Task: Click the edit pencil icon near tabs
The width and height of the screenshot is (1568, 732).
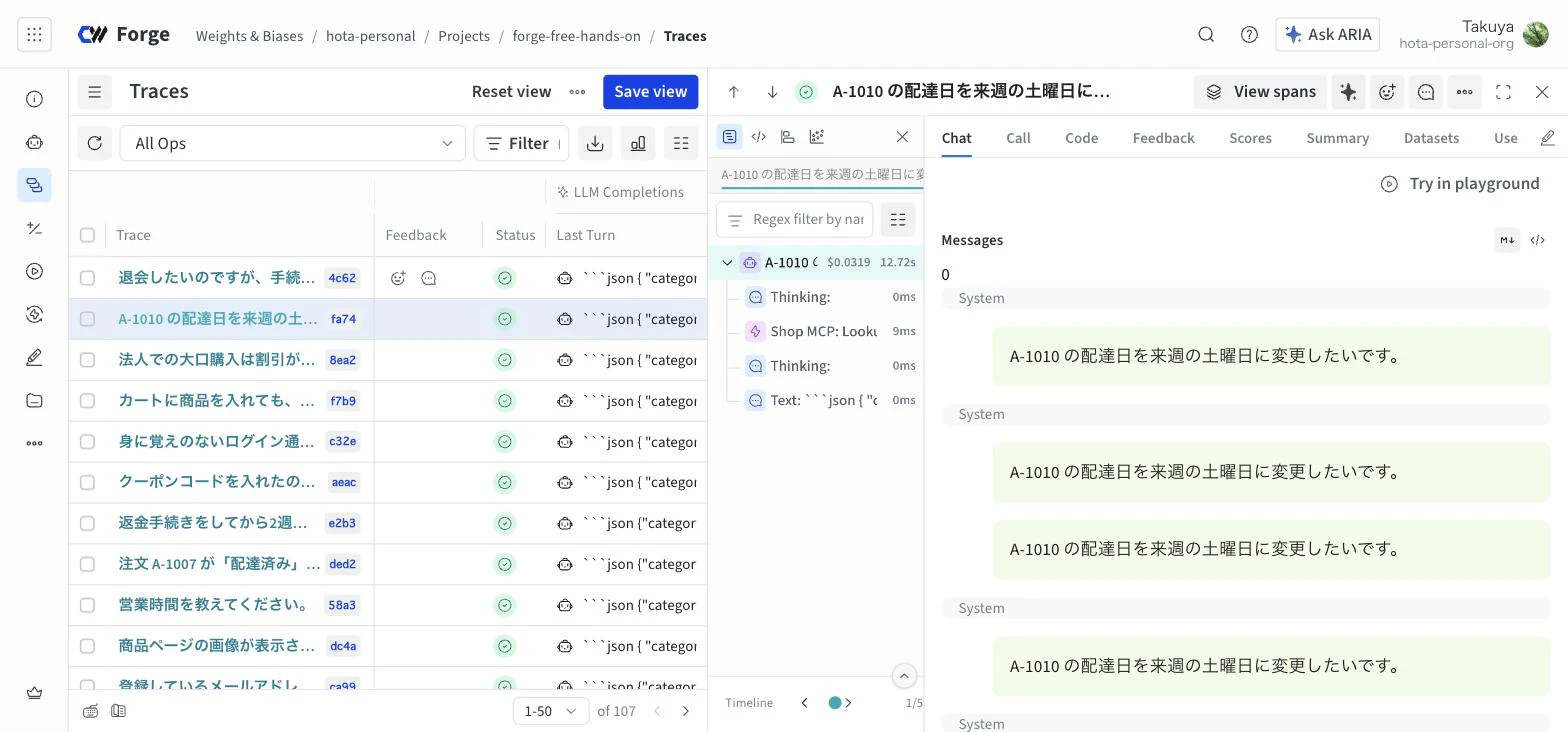Action: point(1548,138)
